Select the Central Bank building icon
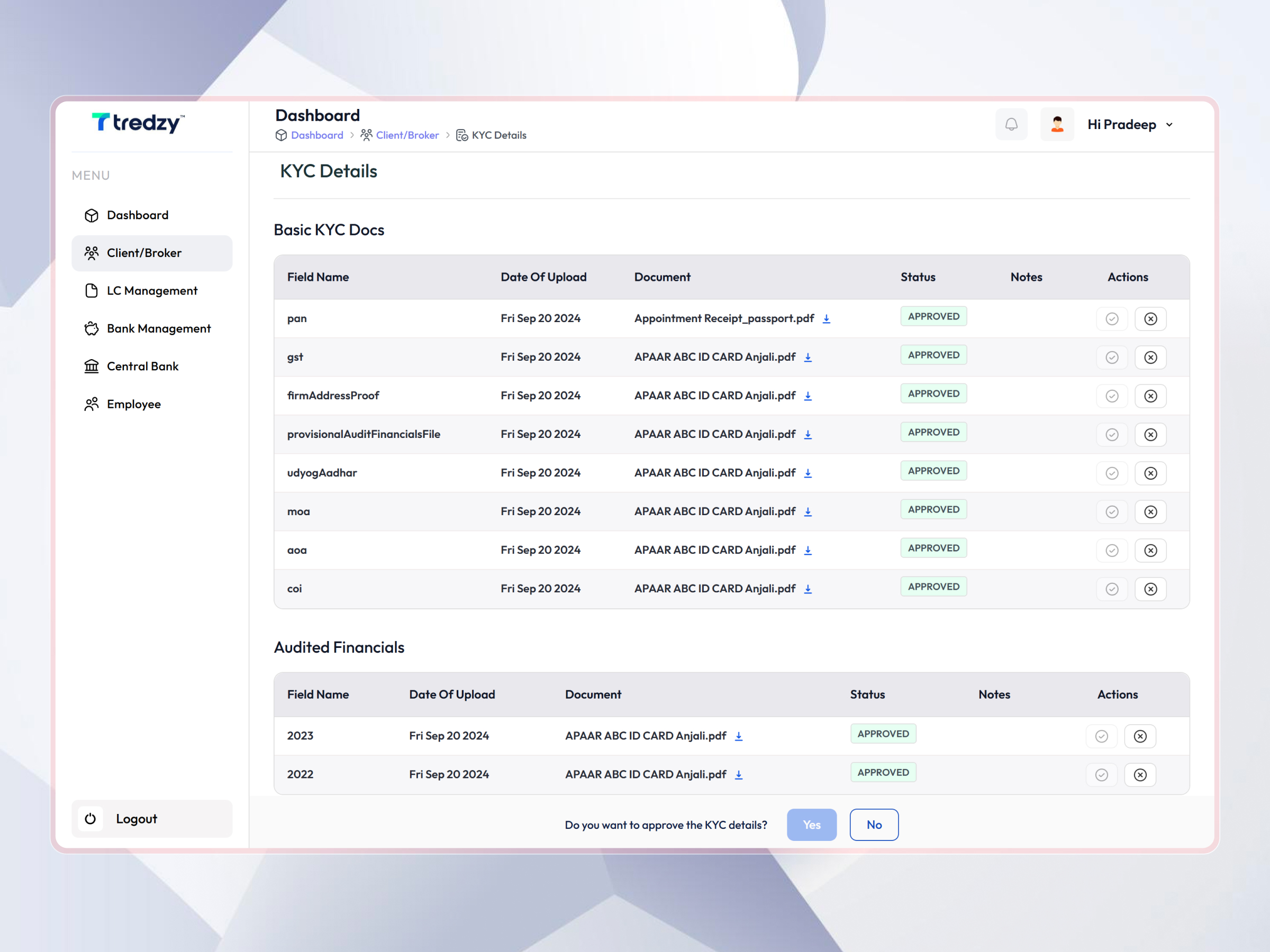Image resolution: width=1270 pixels, height=952 pixels. tap(92, 366)
